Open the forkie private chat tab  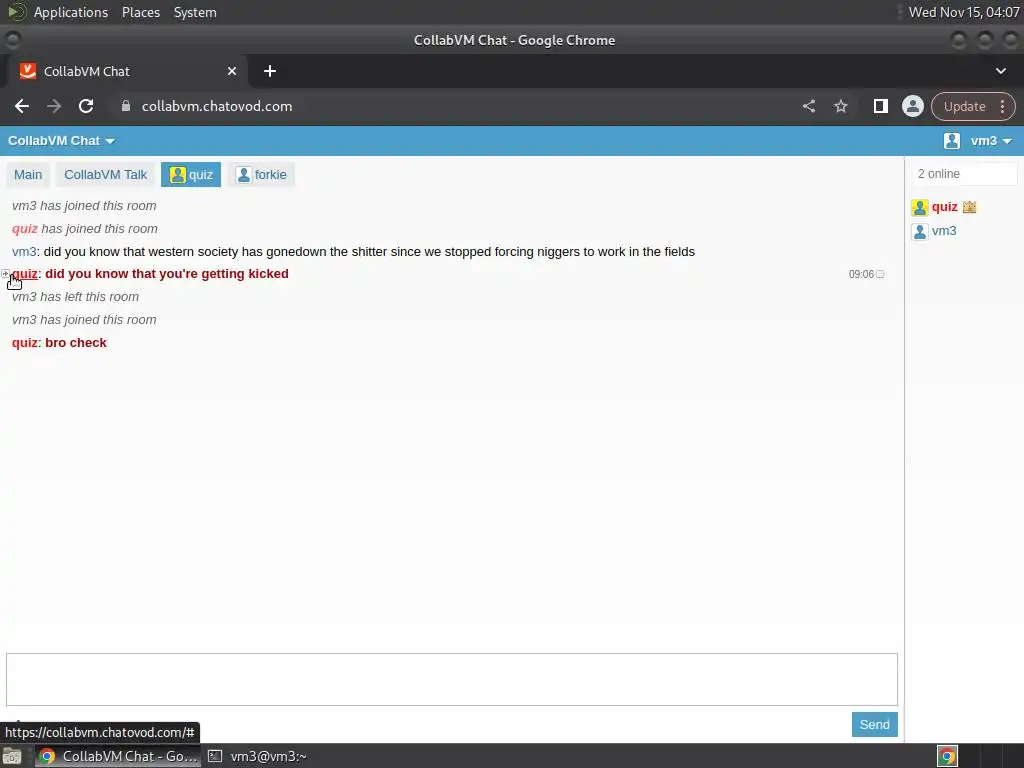[261, 174]
